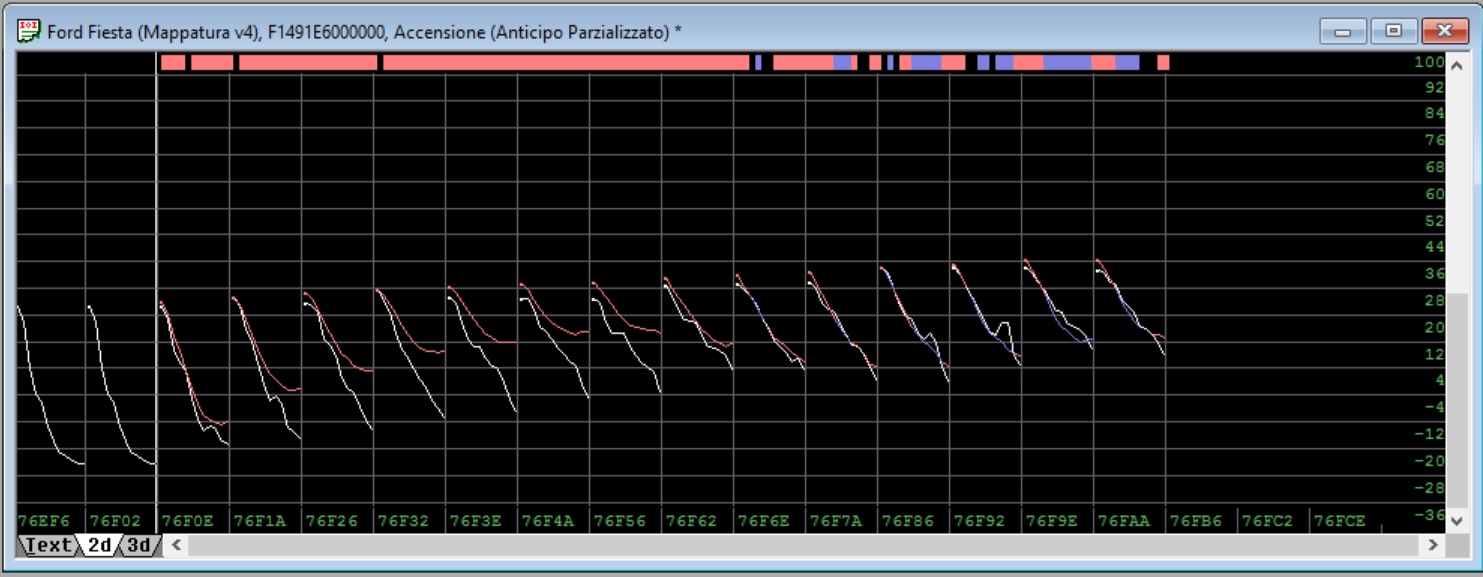The width and height of the screenshot is (1483, 577).
Task: Click the window's application icon in title bar
Action: point(29,31)
